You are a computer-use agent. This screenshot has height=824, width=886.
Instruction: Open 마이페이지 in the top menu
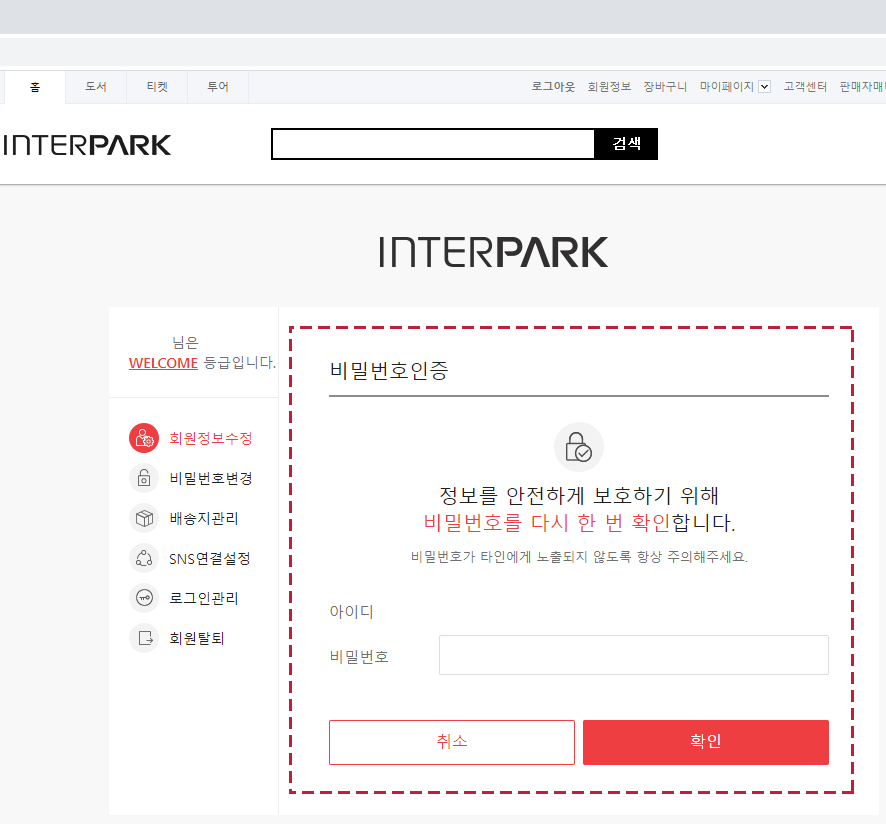click(727, 86)
